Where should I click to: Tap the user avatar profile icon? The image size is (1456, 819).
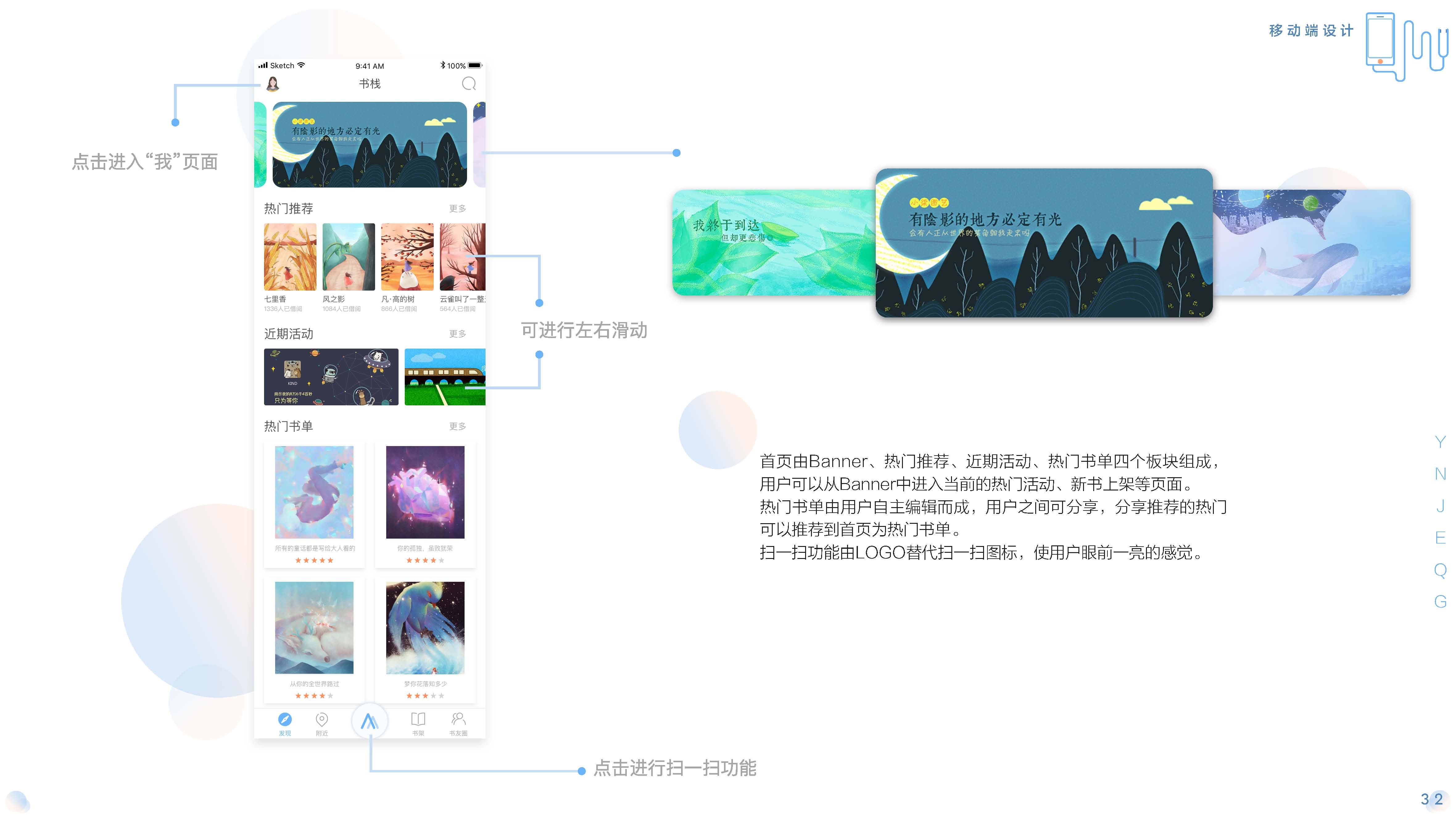pos(273,84)
